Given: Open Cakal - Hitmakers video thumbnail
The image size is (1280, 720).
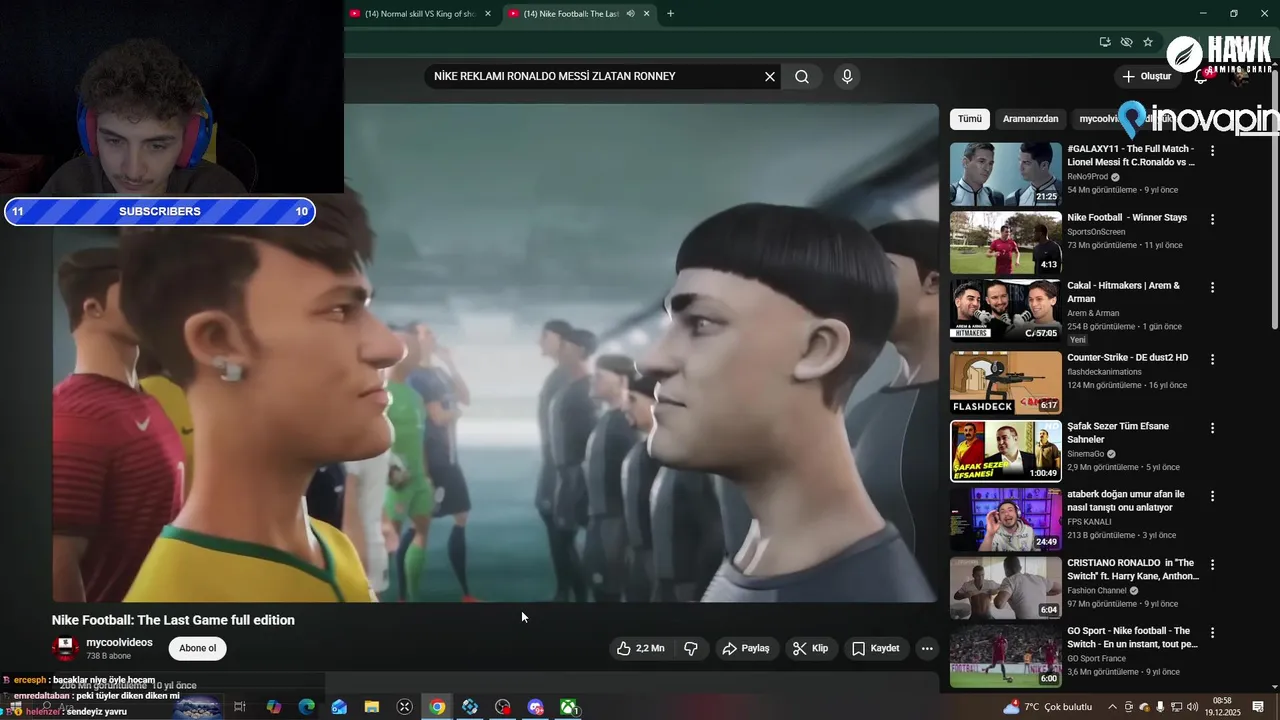Looking at the screenshot, I should tap(1005, 311).
